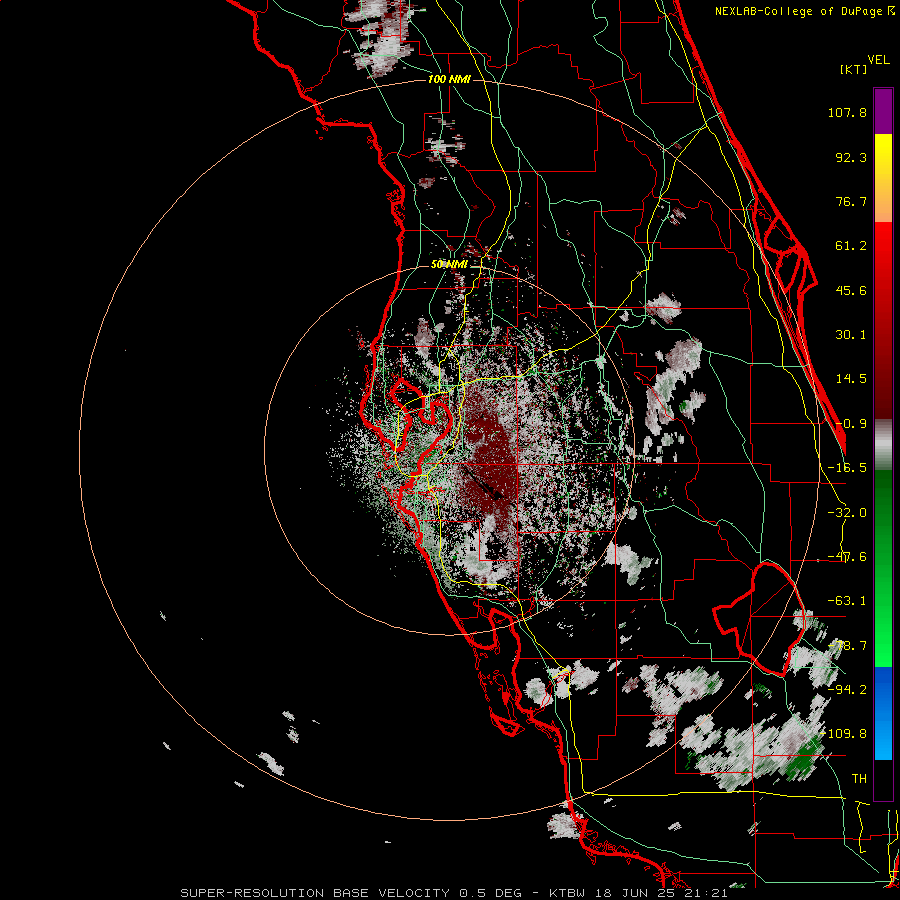Click the 100 NMI range ring label
Viewport: 900px width, 900px height.
pos(449,79)
